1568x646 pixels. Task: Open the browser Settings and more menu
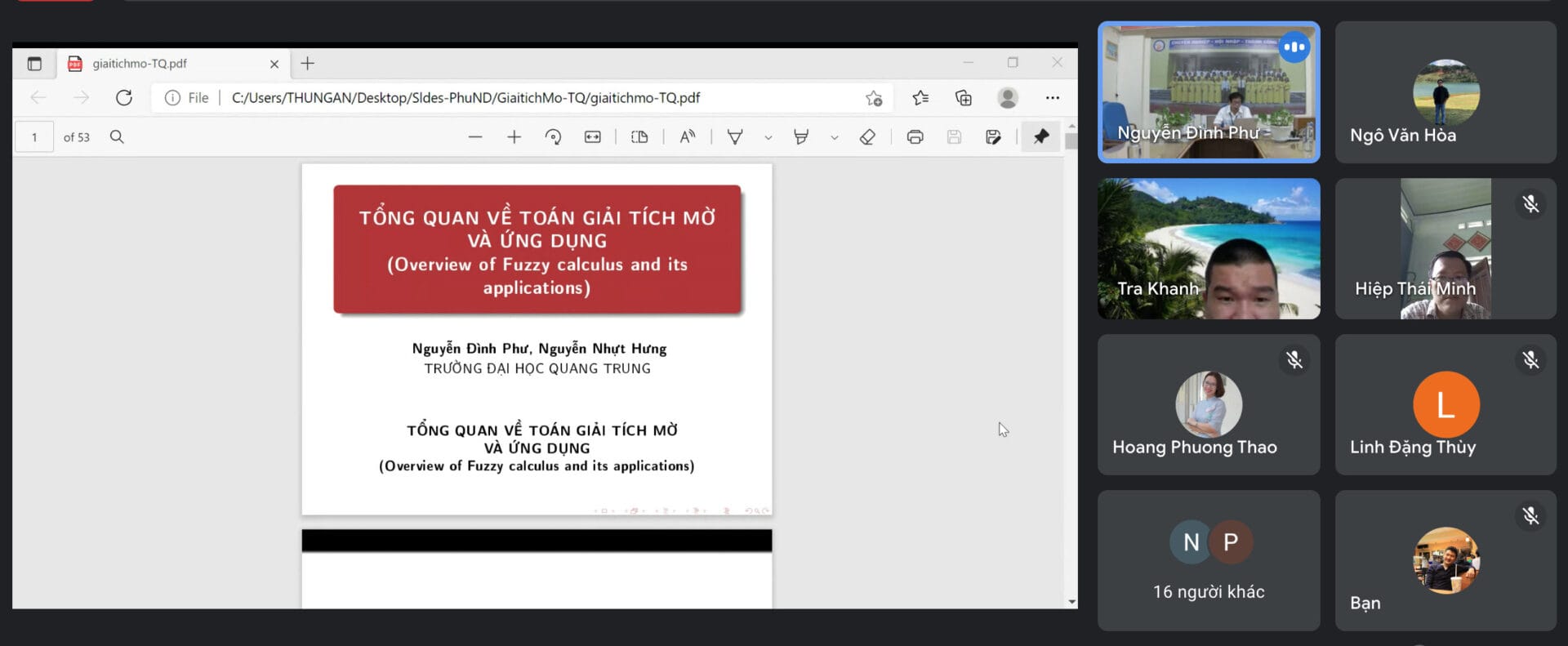[x=1052, y=98]
